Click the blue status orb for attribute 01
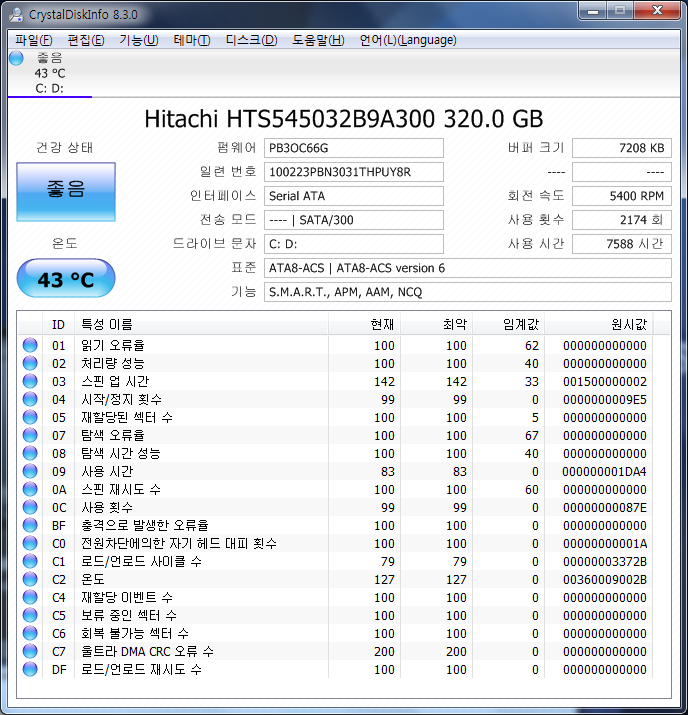Viewport: 688px width, 715px height. click(30, 346)
